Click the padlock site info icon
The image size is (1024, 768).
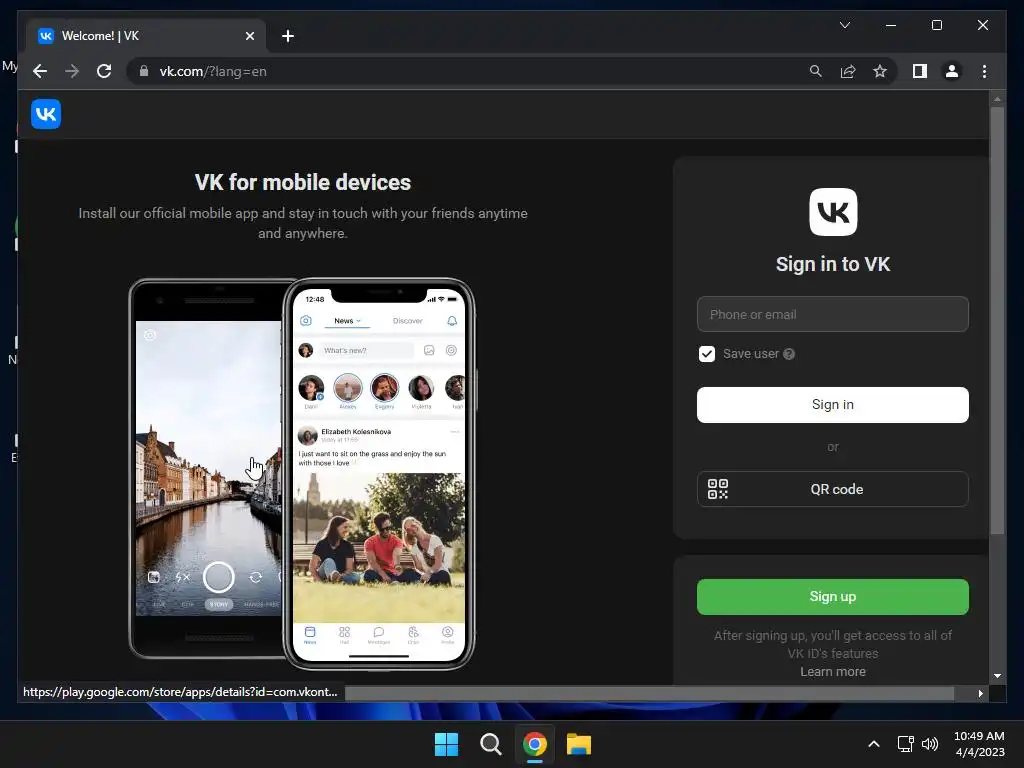click(144, 71)
